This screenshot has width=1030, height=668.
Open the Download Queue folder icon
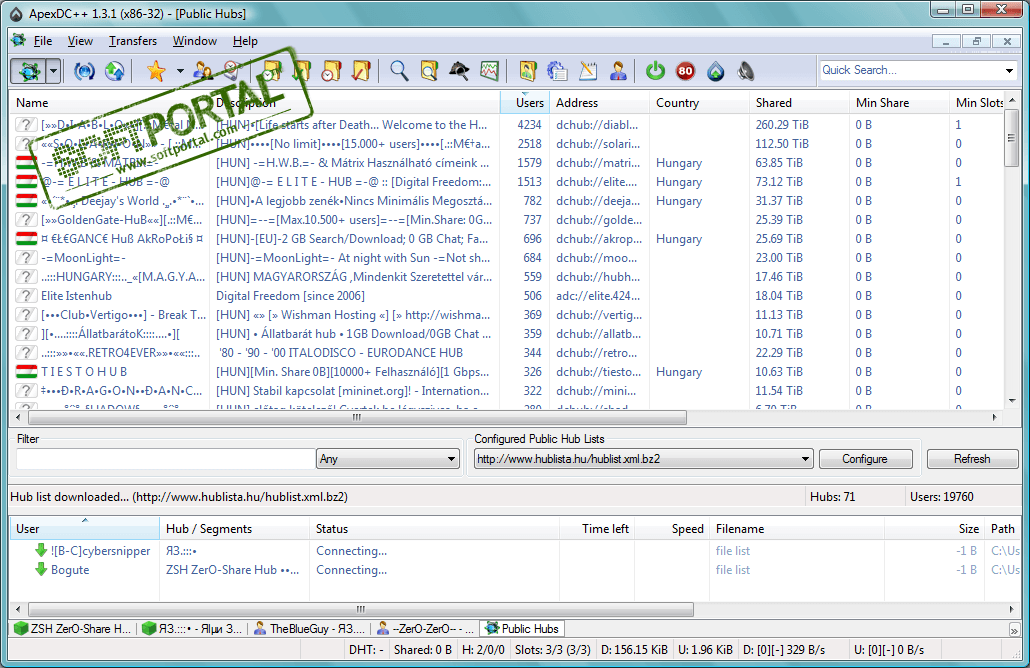[271, 71]
